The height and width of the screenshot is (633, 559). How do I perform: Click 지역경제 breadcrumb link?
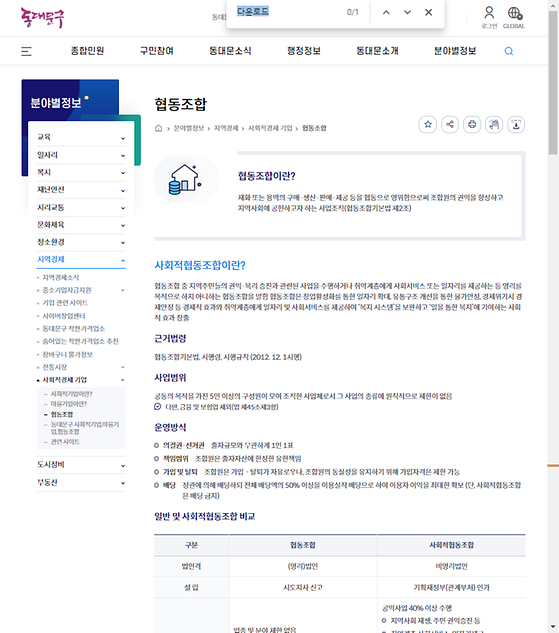(x=226, y=128)
